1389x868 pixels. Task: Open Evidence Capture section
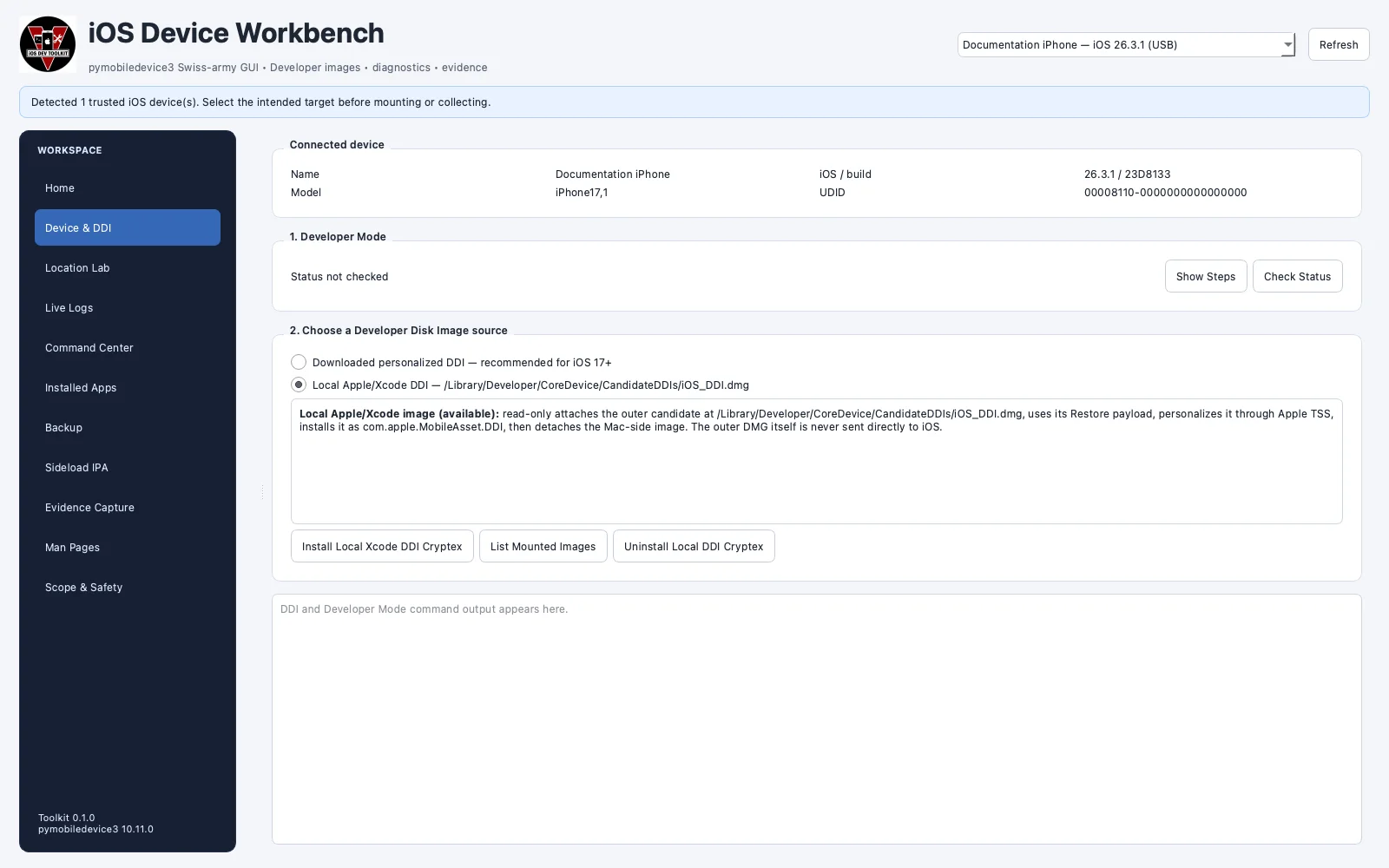point(128,508)
